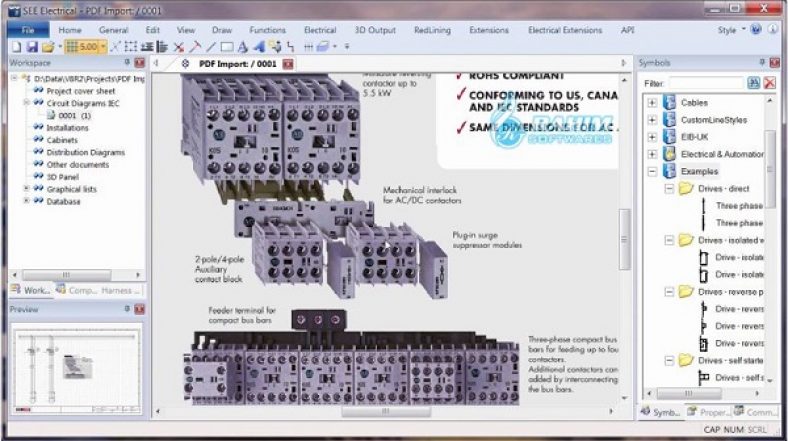Image resolution: width=788 pixels, height=441 pixels.
Task: Expand Electrical & Automation library
Action: 652,154
